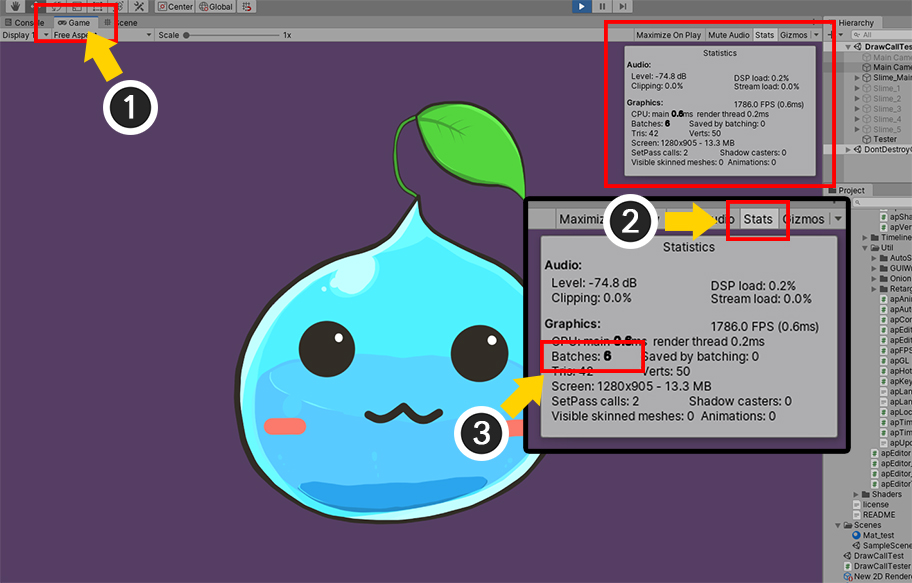Open the Hierarchy create dropdown arrow
Image resolution: width=912 pixels, height=583 pixels.
[x=840, y=35]
